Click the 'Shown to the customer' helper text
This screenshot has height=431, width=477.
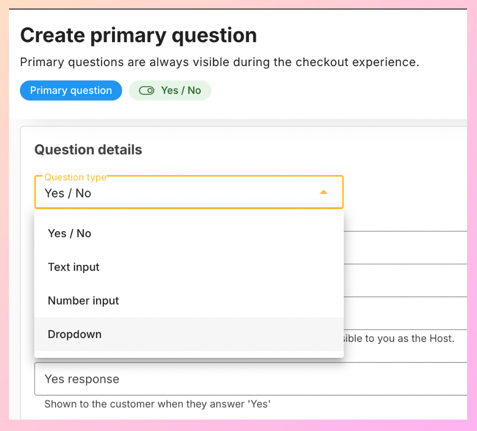(157, 404)
